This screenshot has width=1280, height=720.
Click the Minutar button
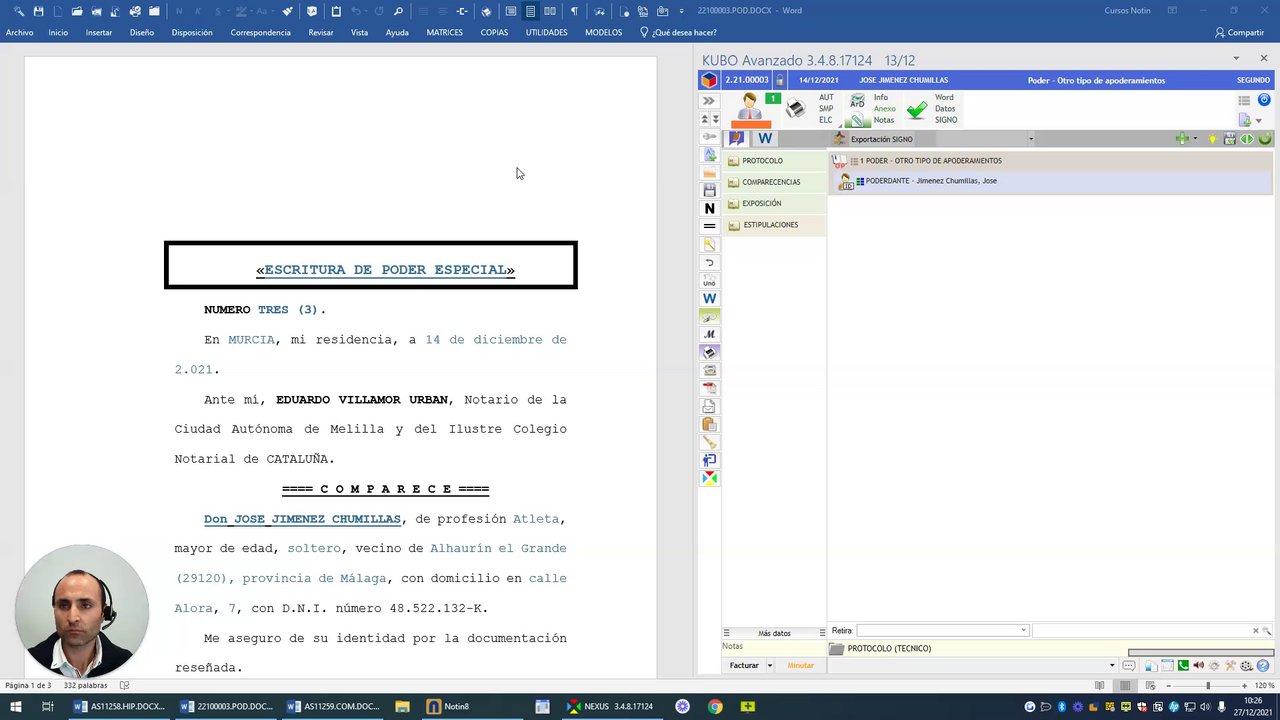coord(800,665)
